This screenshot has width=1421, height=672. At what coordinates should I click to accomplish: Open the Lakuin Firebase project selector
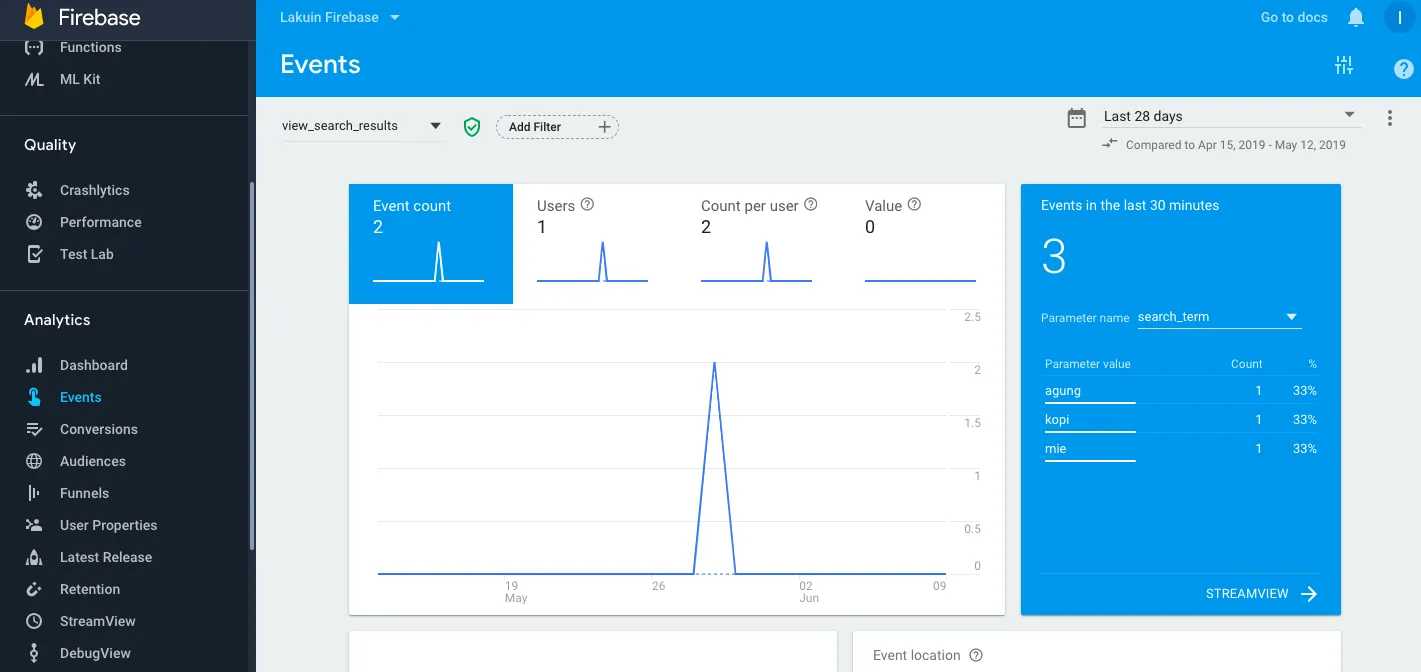[340, 17]
